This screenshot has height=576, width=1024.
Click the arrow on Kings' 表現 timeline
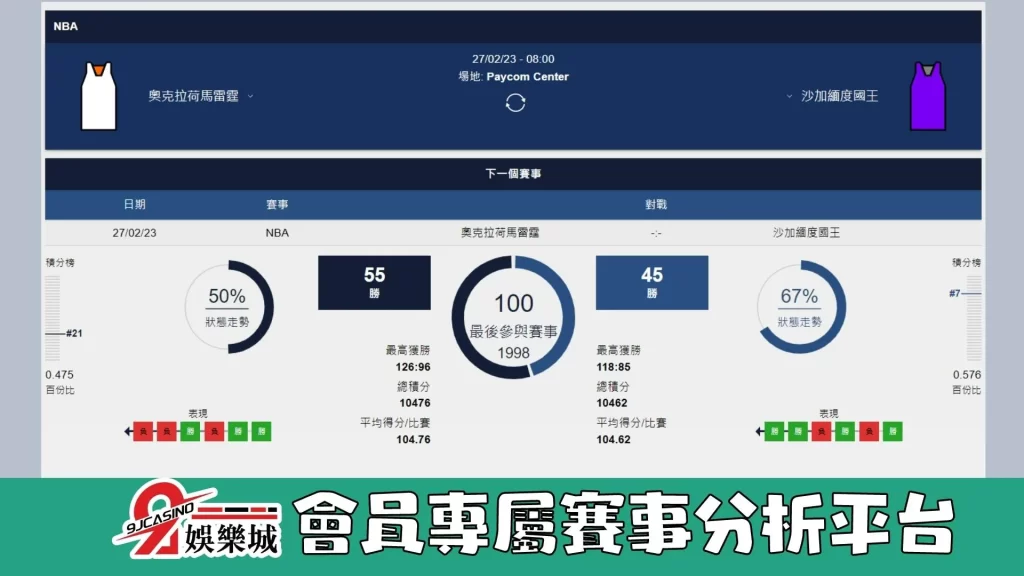pyautogui.click(x=759, y=432)
